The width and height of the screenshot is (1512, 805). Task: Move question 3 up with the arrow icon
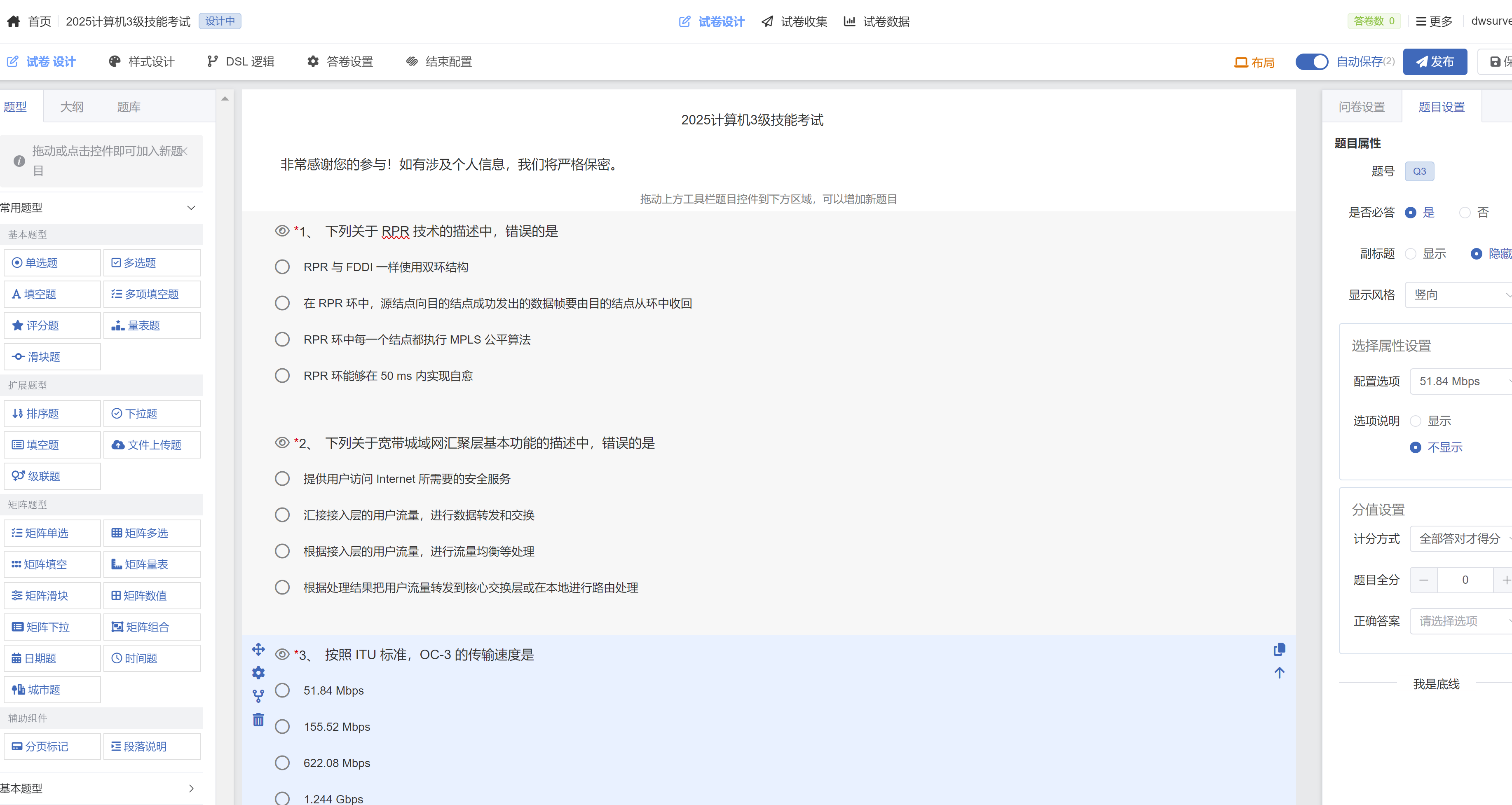coord(1280,672)
